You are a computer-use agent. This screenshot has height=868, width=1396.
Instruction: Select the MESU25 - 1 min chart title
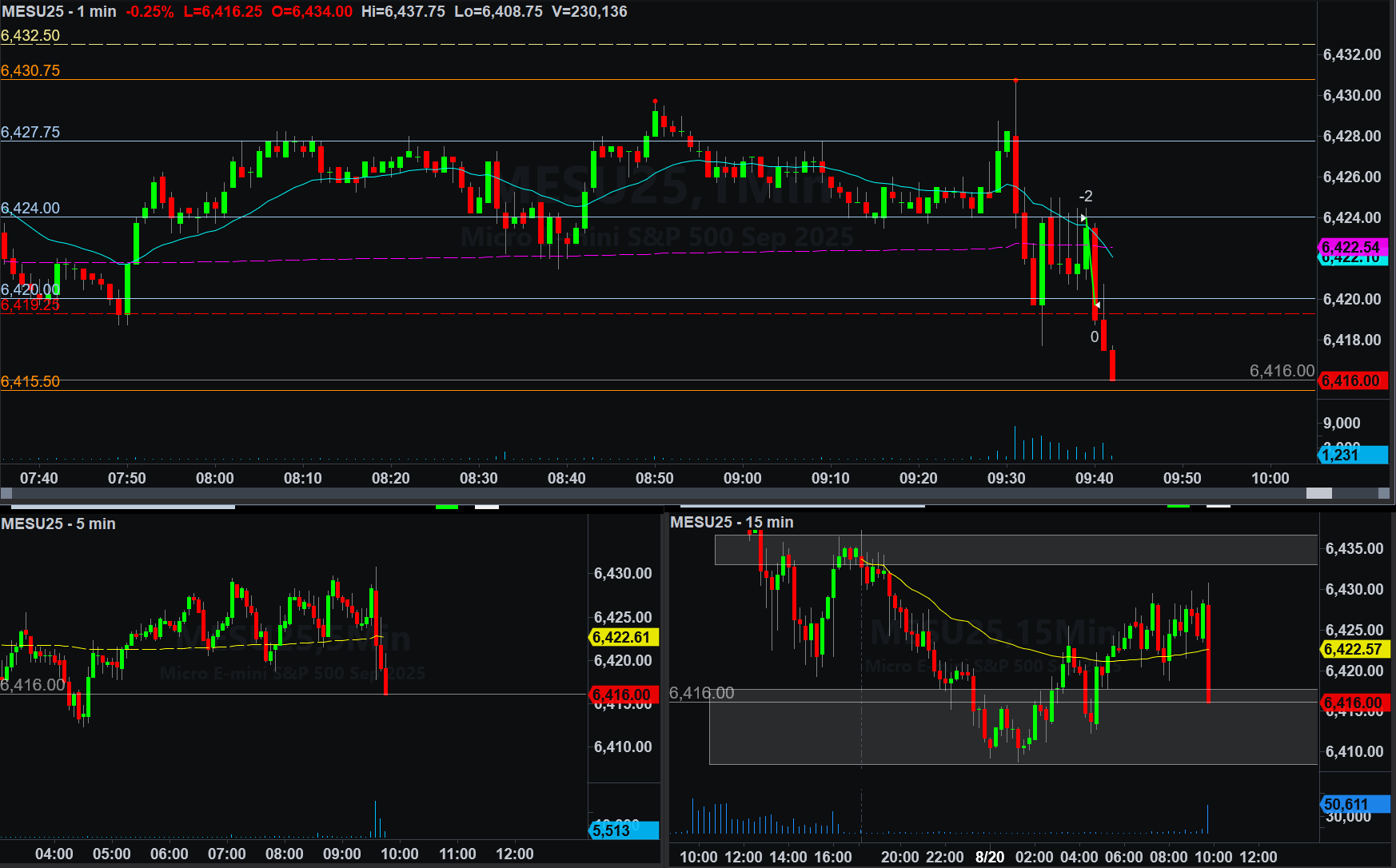coord(59,12)
